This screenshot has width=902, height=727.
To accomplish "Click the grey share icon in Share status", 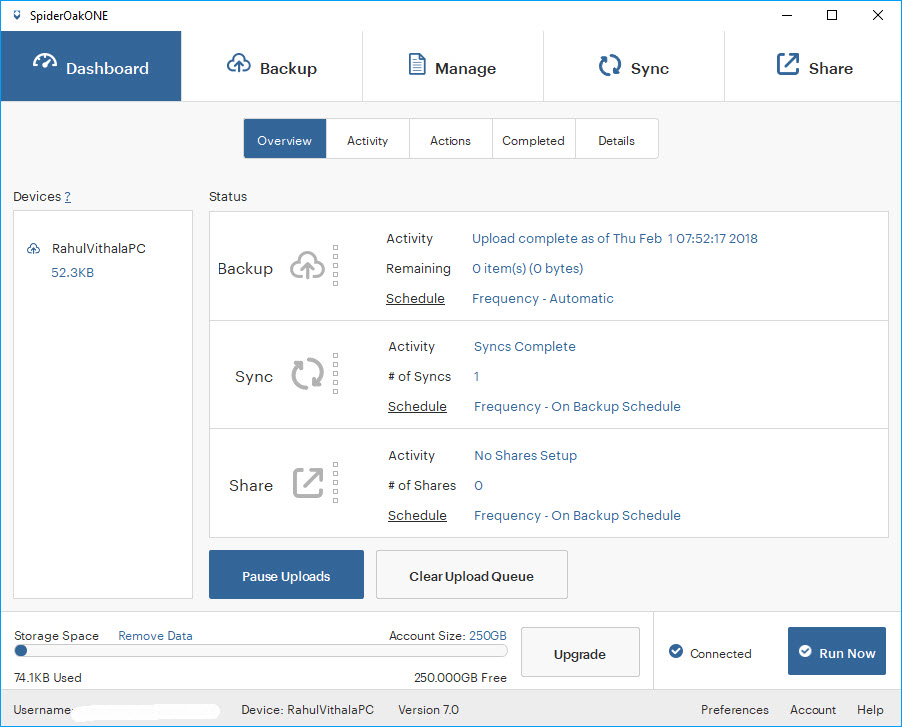I will click(308, 483).
